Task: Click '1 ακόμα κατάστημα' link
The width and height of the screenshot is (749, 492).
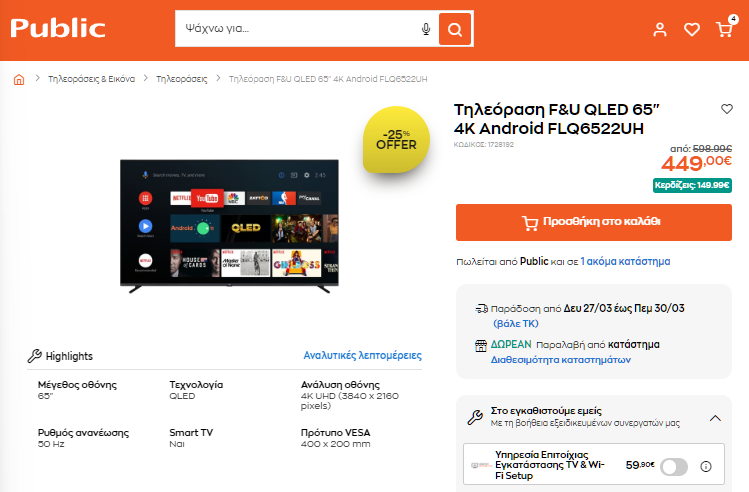Action: coord(625,261)
